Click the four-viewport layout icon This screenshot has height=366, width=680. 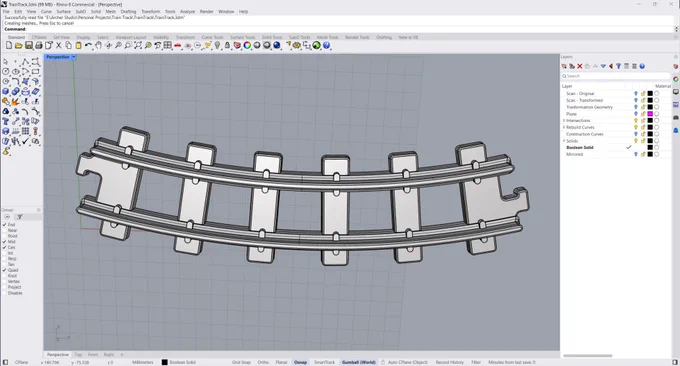click(168, 45)
